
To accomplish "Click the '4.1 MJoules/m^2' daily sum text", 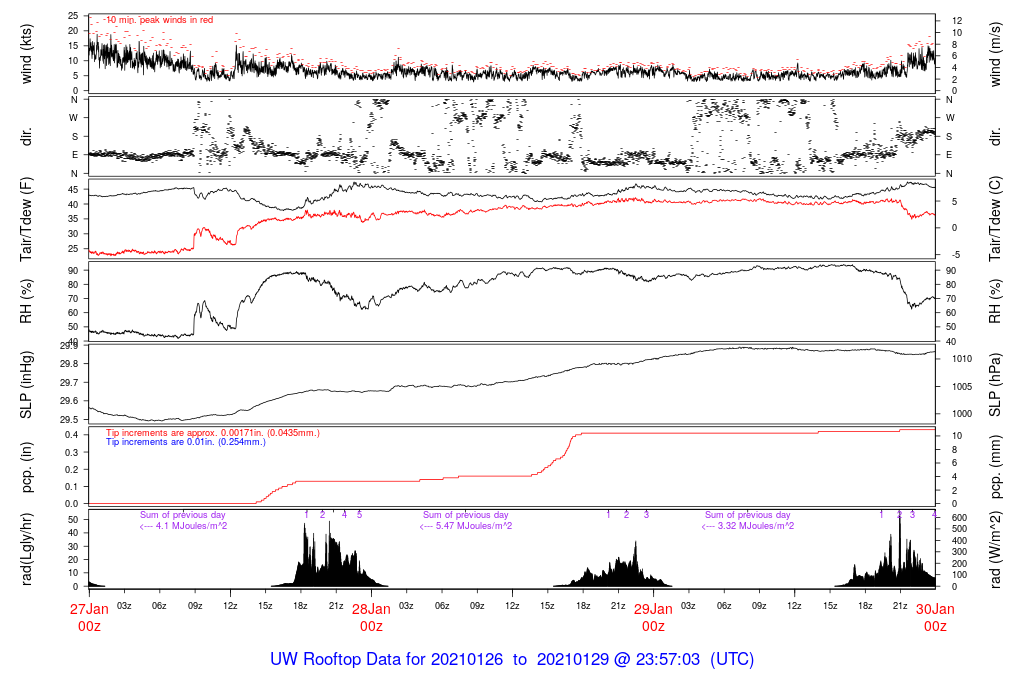I will (191, 526).
